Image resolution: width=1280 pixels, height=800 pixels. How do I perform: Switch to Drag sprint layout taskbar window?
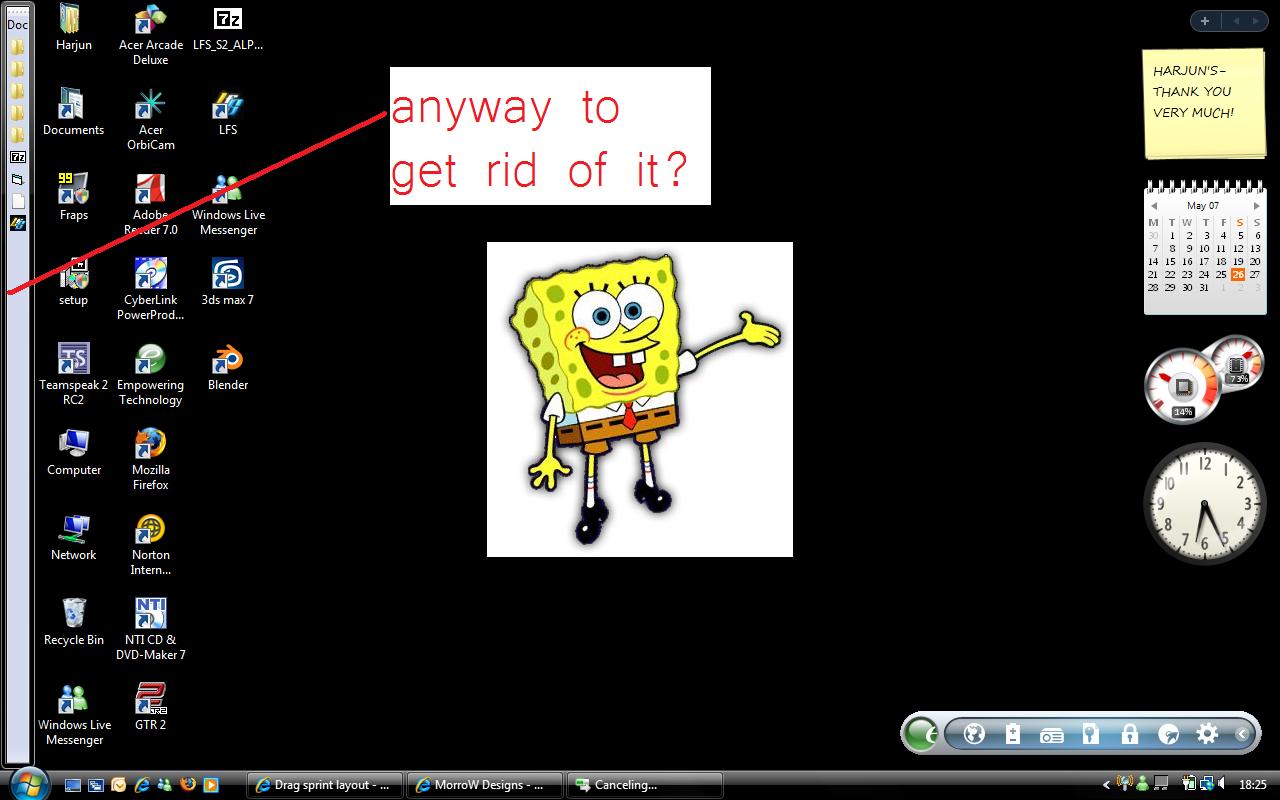[325, 785]
